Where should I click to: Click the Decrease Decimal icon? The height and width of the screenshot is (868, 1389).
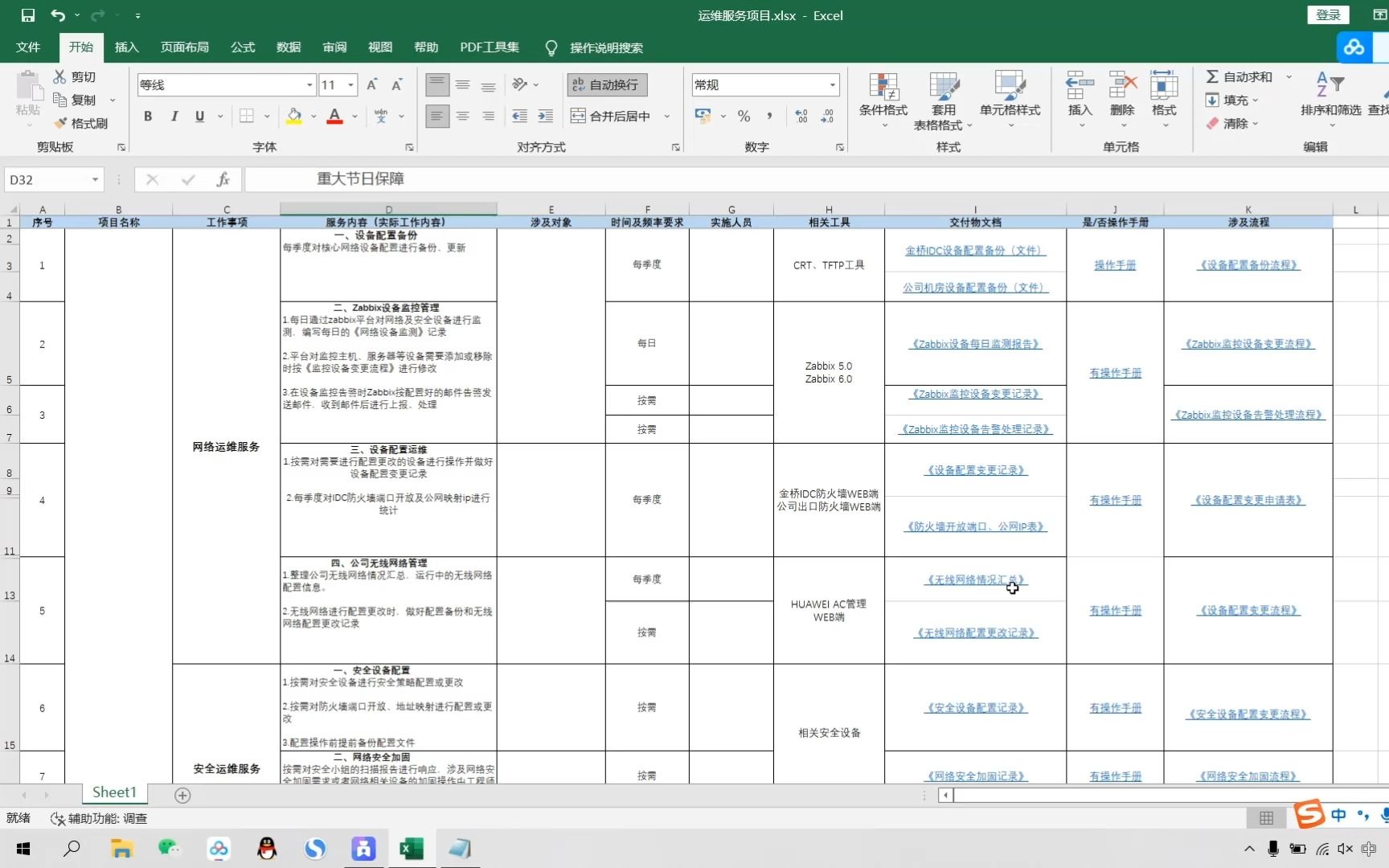(x=827, y=116)
